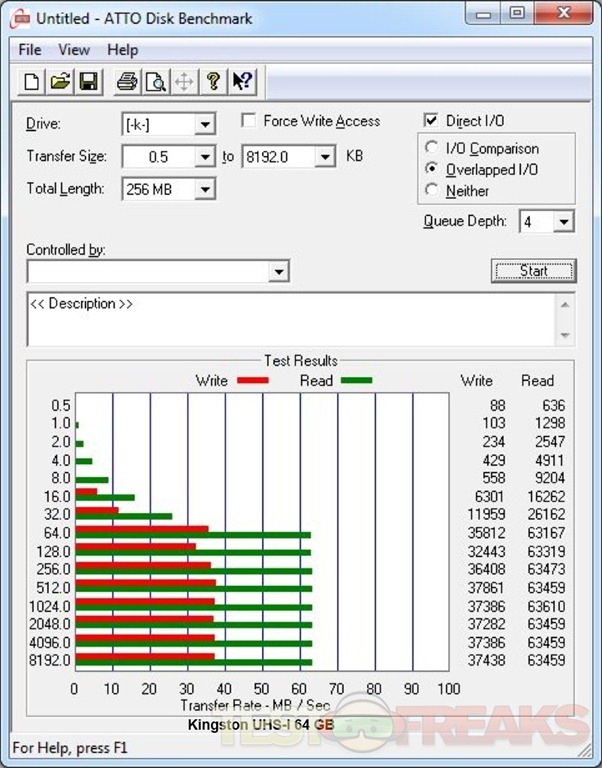This screenshot has width=602, height=768.
Task: Open the Total Length dropdown
Action: point(205,189)
